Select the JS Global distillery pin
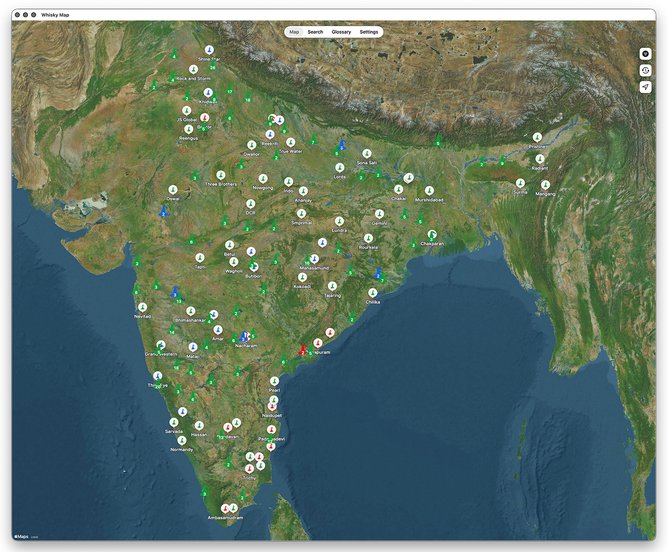Image resolution: width=668 pixels, height=552 pixels. [186, 111]
